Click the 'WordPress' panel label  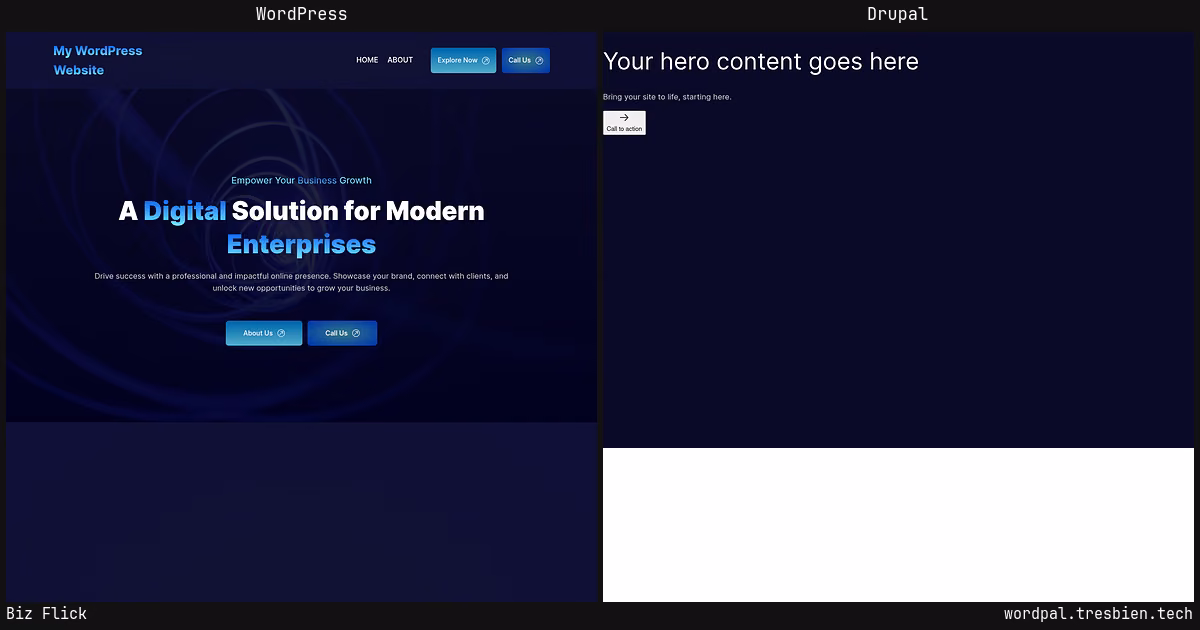[301, 14]
